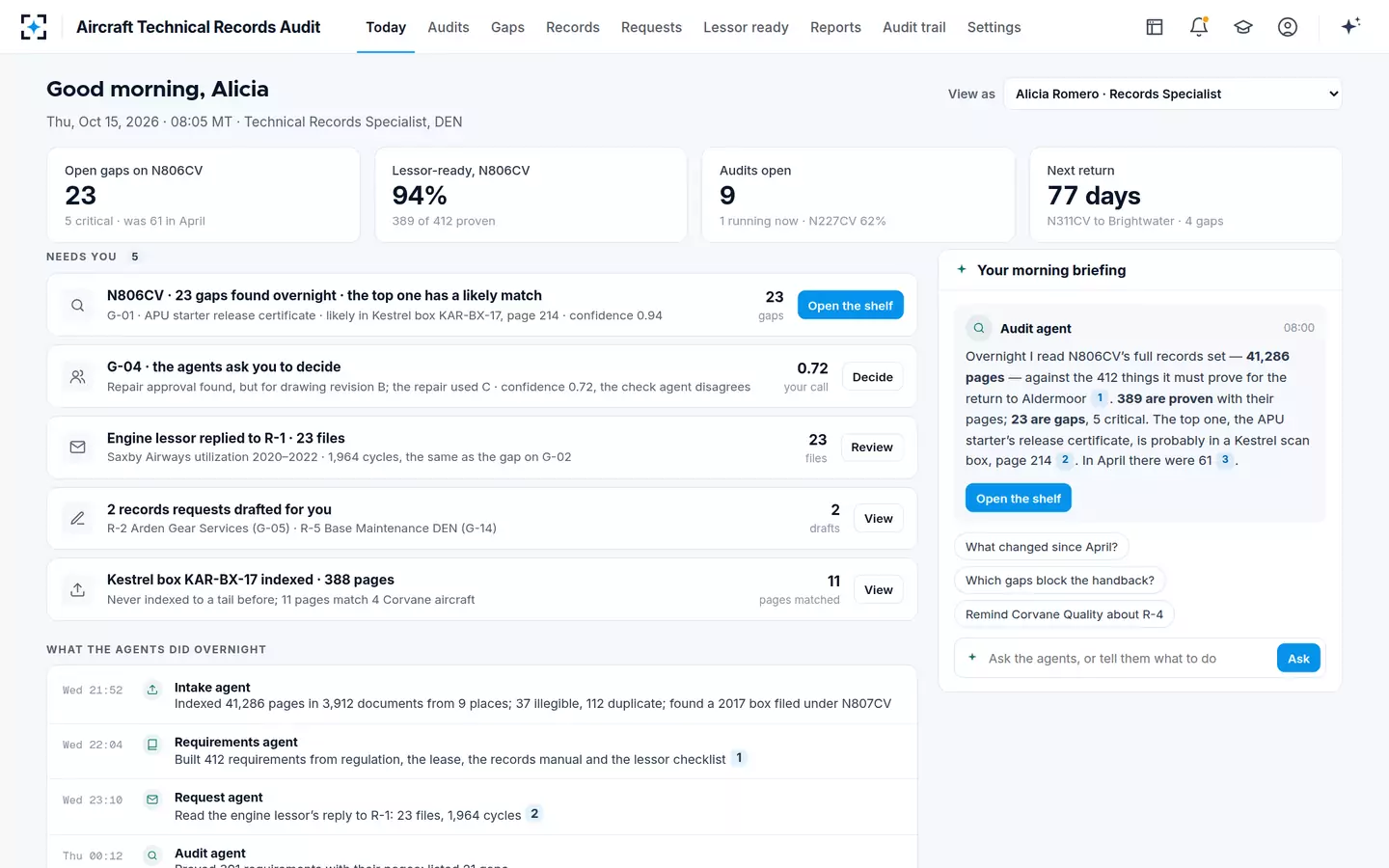Choose "Remind Corvane Quality about R-4" suggestion
Viewport: 1389px width, 868px height.
pos(1064,614)
